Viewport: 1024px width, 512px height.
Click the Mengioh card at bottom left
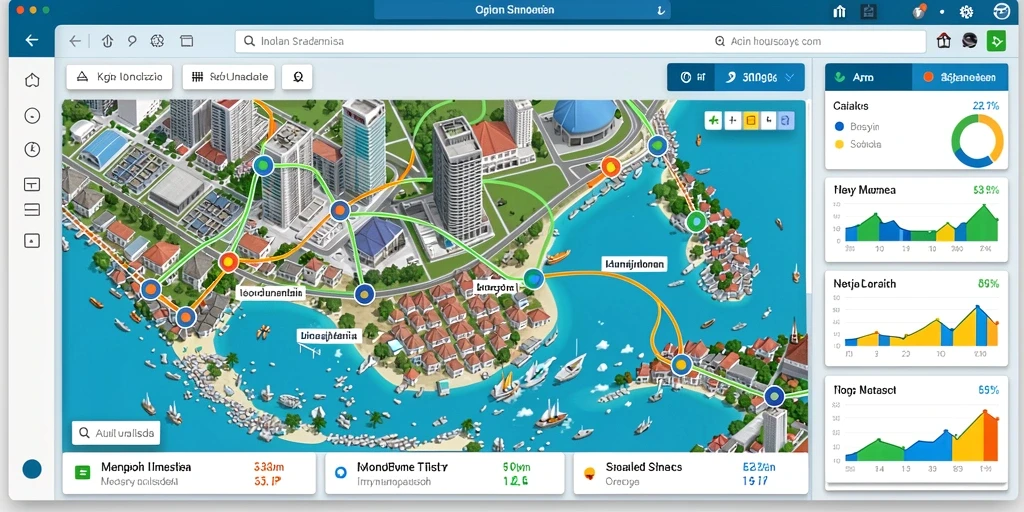(189, 473)
